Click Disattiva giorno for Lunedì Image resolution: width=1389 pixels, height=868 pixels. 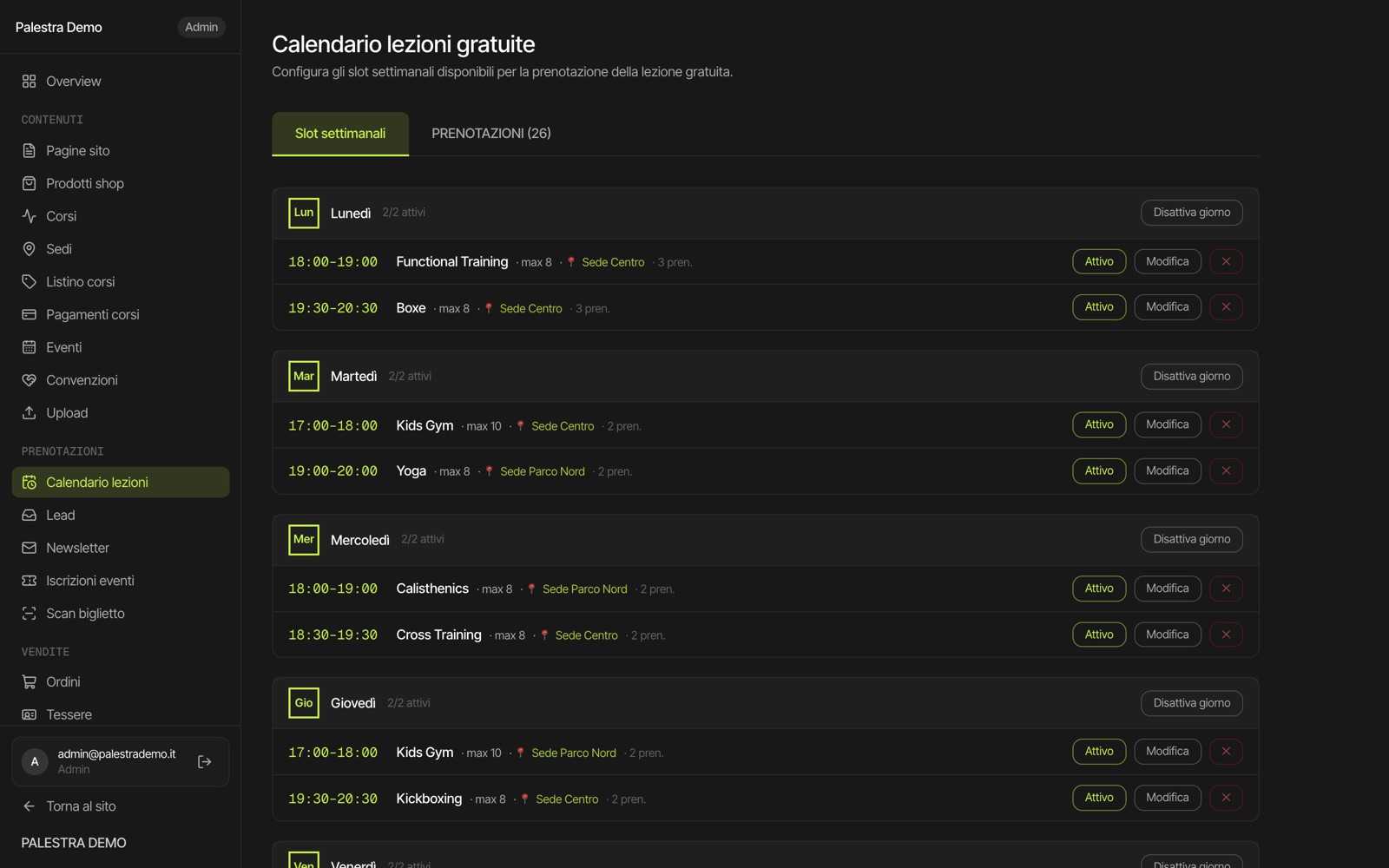(1191, 213)
